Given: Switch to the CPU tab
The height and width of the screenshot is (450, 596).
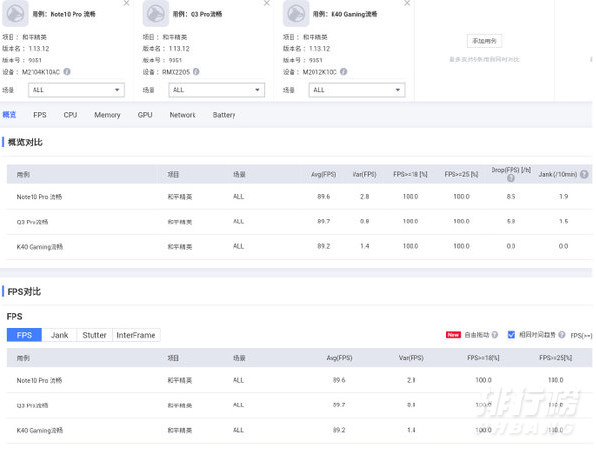Looking at the screenshot, I should pyautogui.click(x=70, y=115).
